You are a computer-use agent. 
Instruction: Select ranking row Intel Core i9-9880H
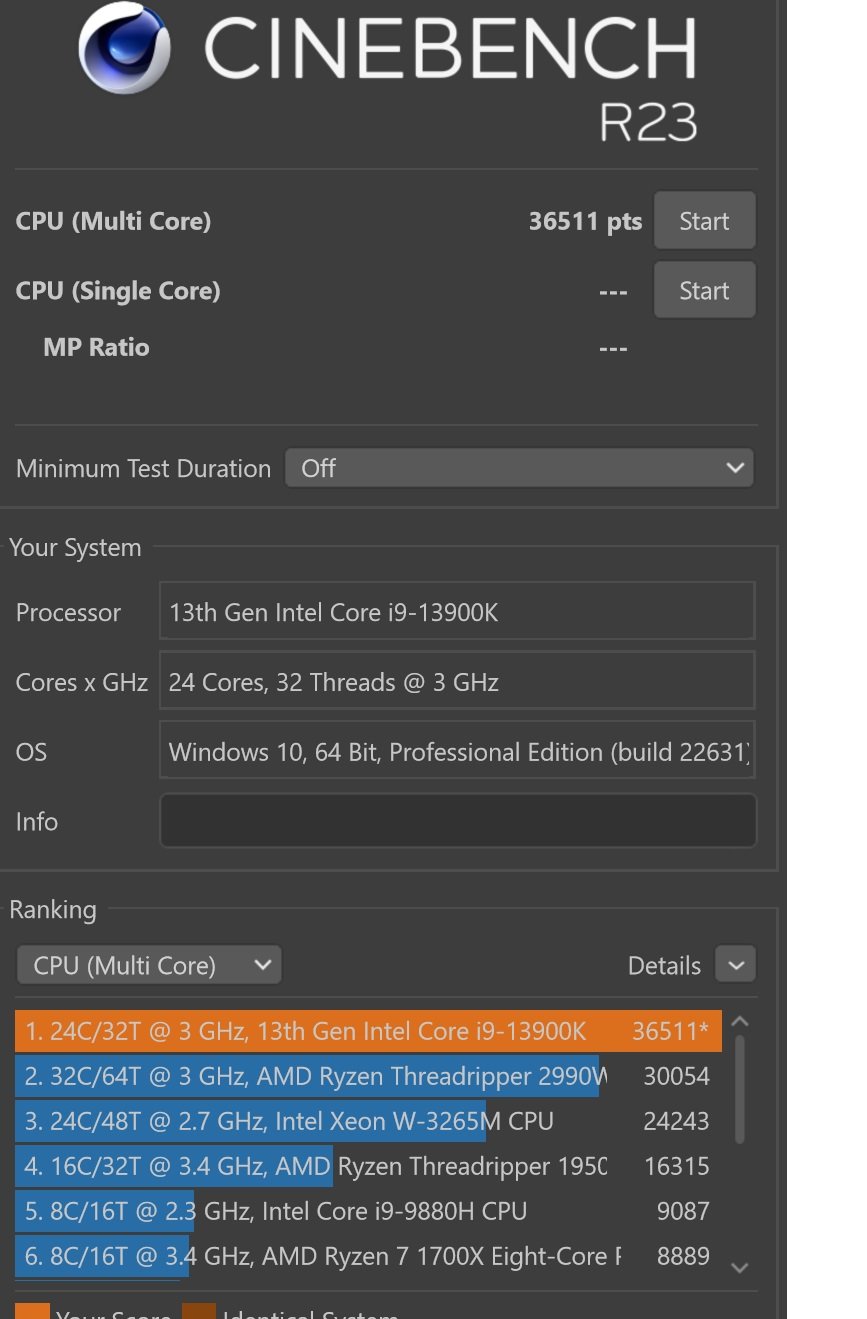click(x=368, y=1211)
